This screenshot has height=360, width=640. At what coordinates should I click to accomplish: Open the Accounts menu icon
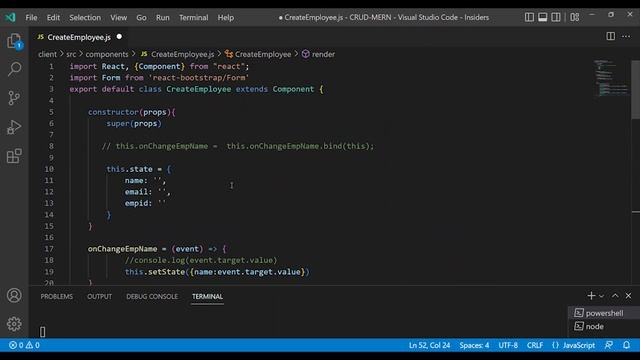tap(14, 295)
